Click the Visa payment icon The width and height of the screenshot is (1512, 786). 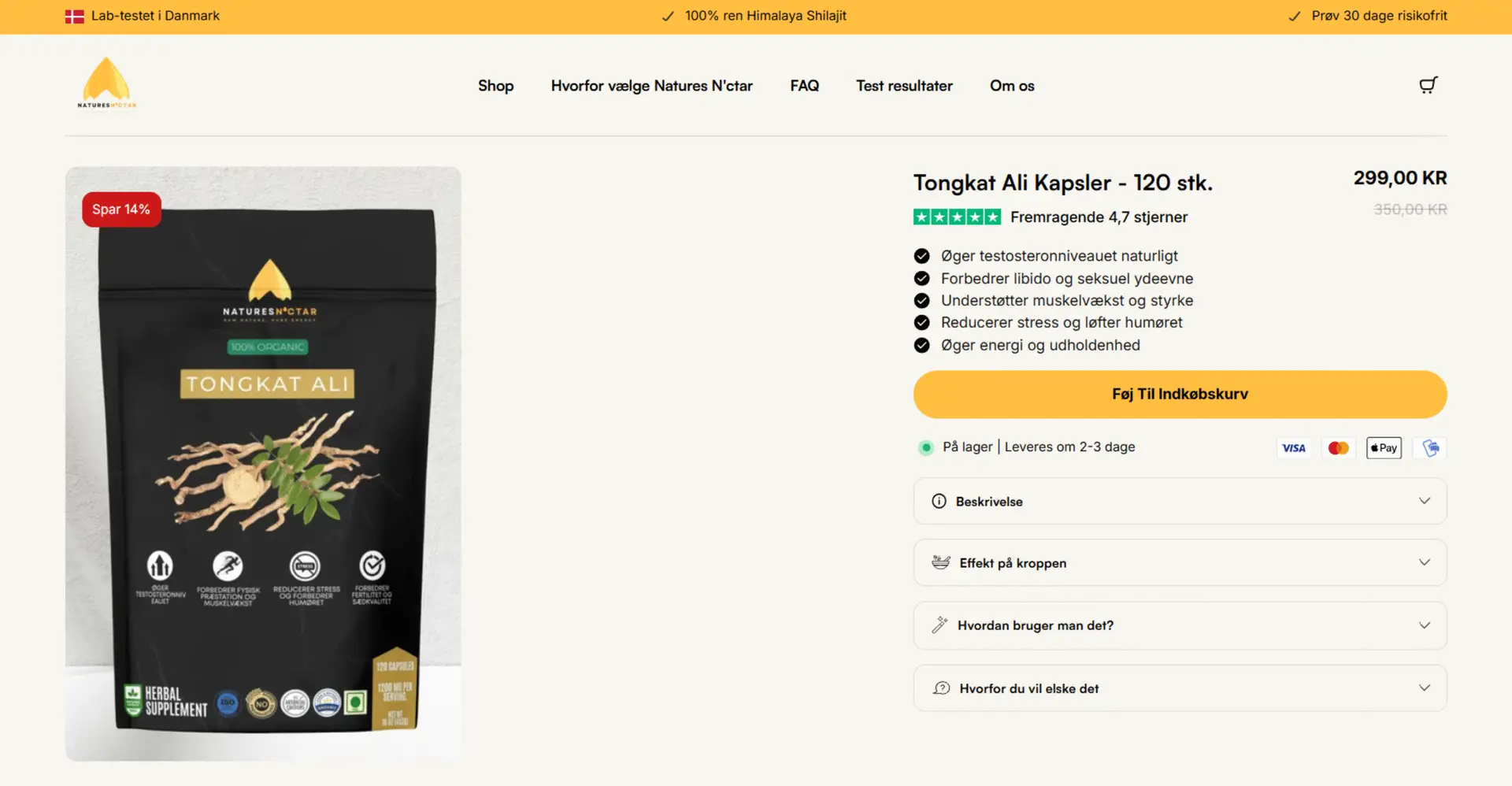(1294, 448)
